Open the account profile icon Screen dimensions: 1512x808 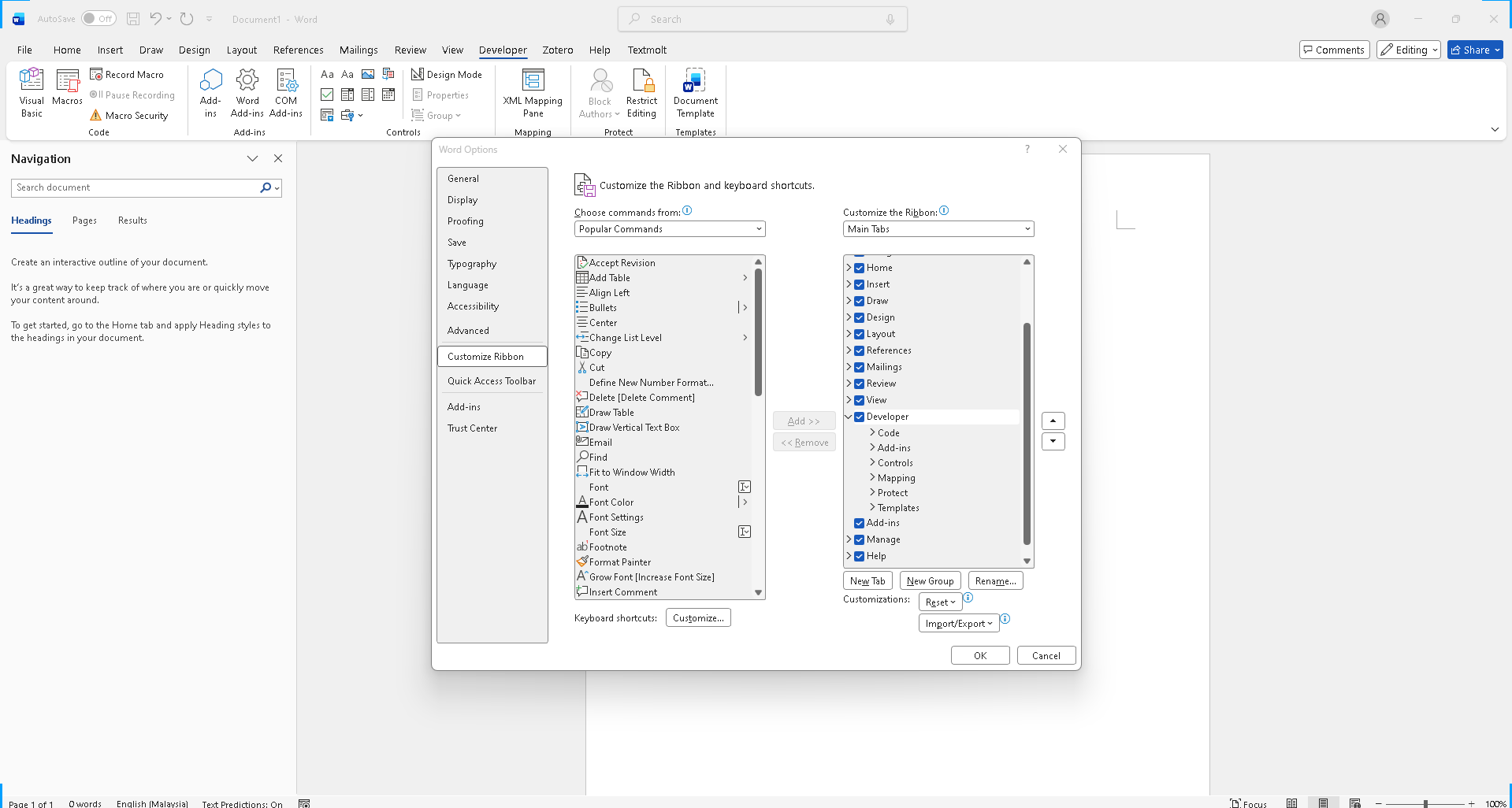click(1380, 19)
